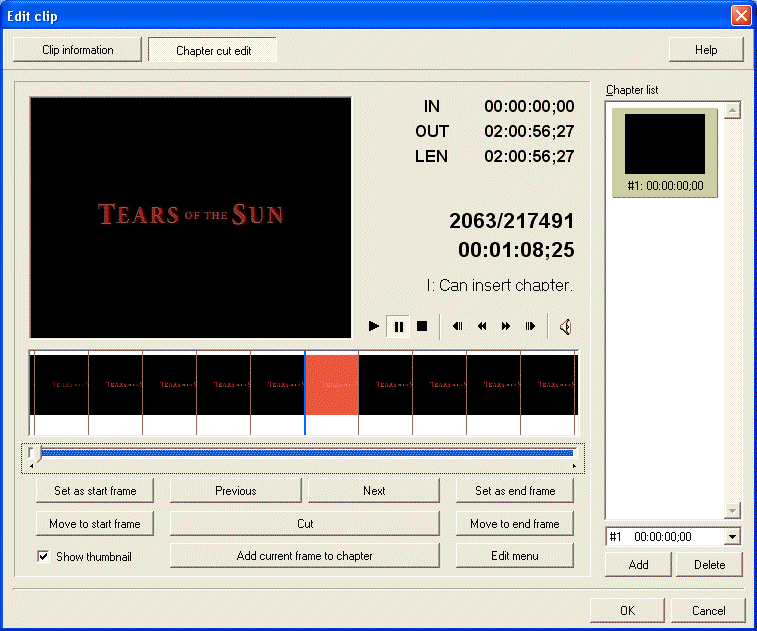Close the Edit clip window
Image resolution: width=757 pixels, height=631 pixels.
741,15
